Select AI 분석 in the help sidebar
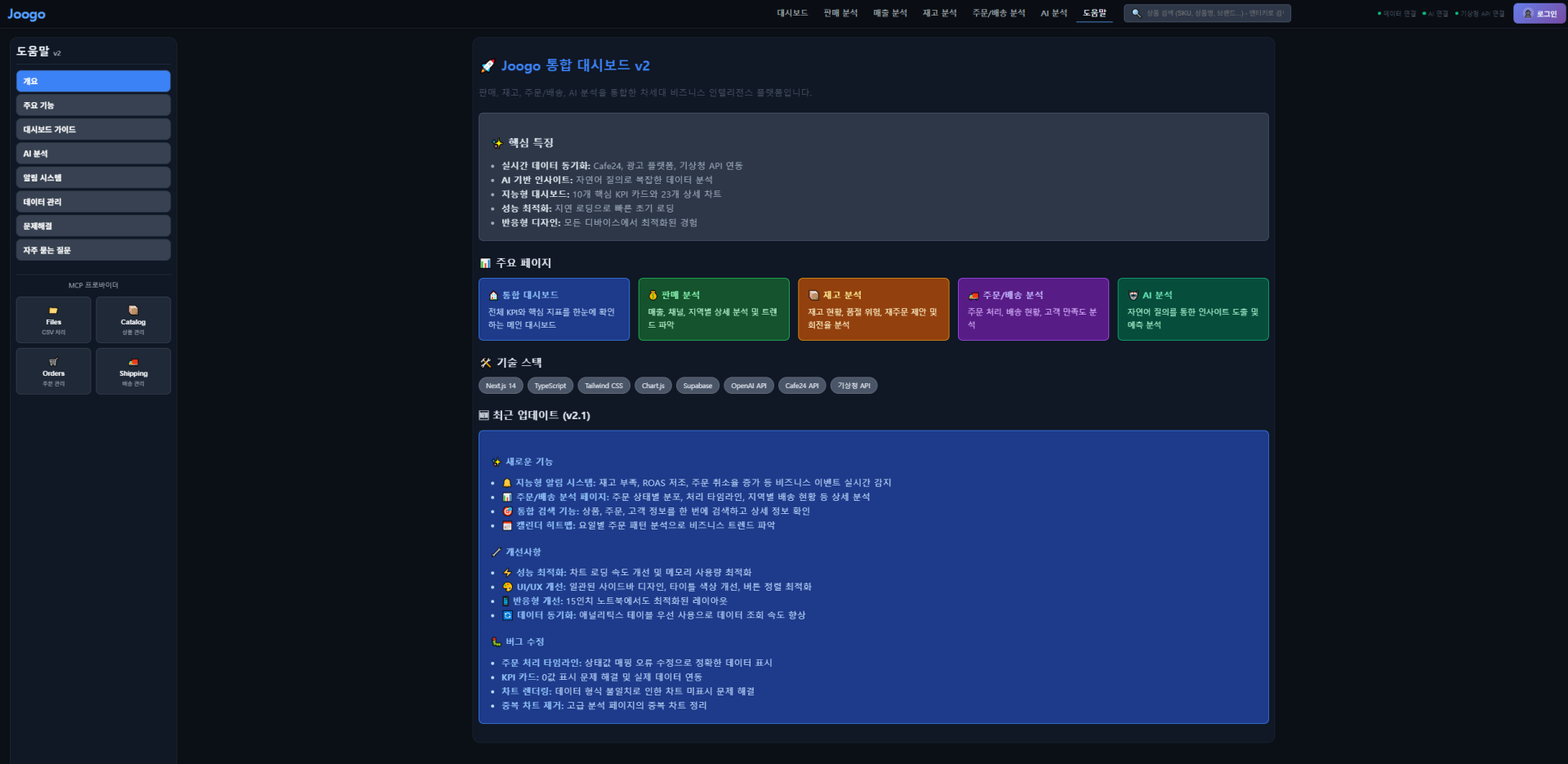This screenshot has width=1568, height=764. click(93, 154)
